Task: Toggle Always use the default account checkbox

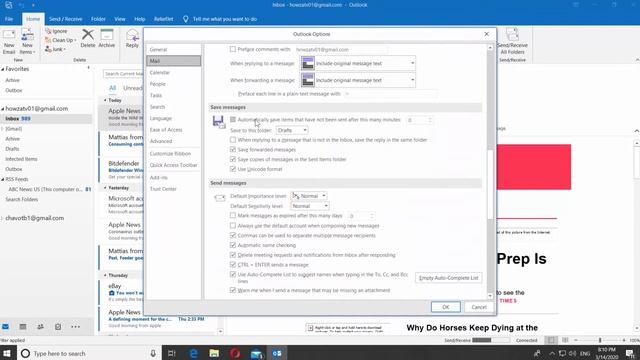Action: tap(233, 225)
